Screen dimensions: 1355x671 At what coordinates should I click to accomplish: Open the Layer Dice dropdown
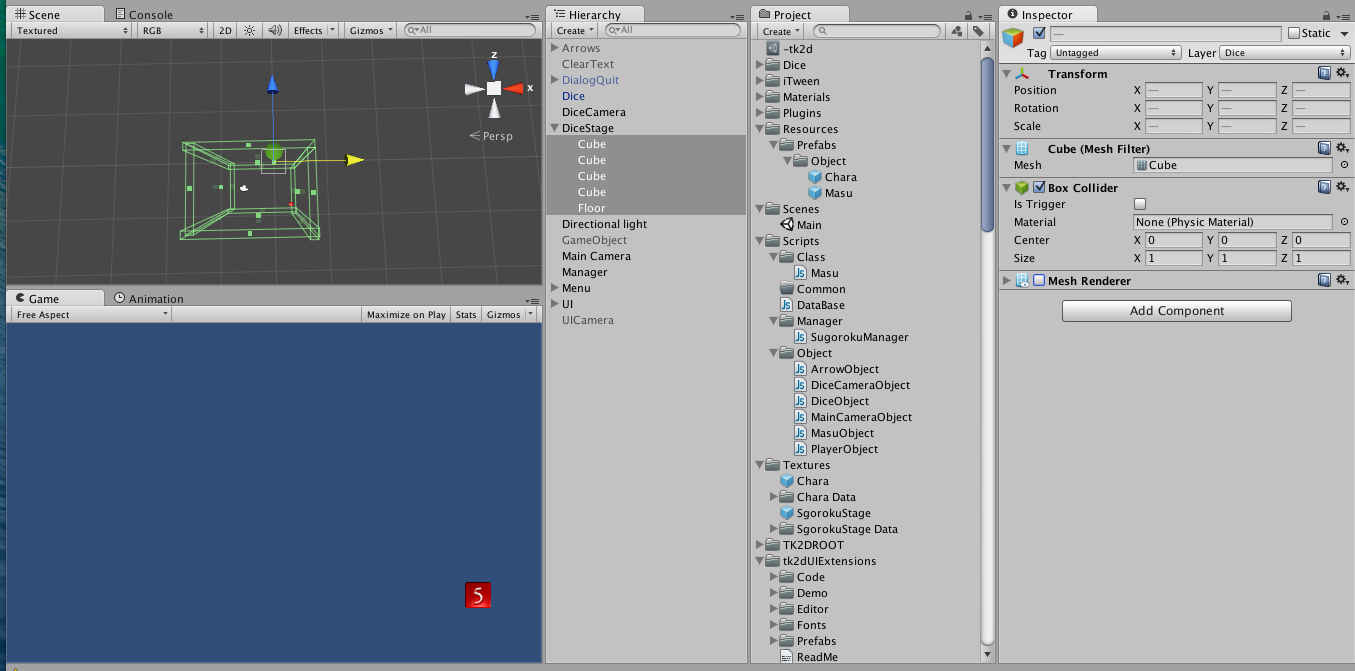(x=1285, y=52)
